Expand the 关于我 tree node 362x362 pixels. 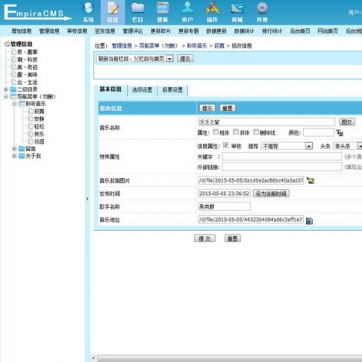(x=14, y=156)
